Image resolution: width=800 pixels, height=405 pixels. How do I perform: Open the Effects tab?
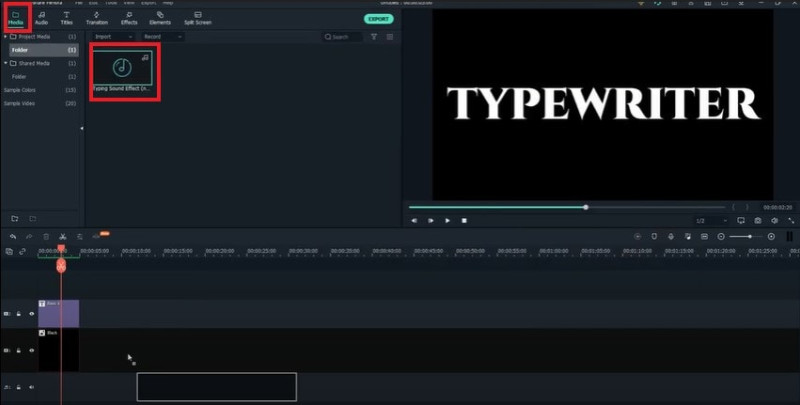click(129, 18)
